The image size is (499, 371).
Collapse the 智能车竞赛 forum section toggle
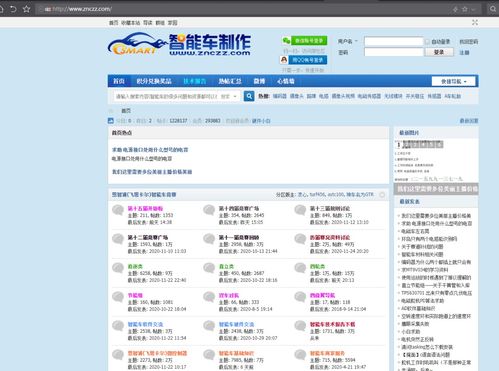pyautogui.click(x=382, y=195)
